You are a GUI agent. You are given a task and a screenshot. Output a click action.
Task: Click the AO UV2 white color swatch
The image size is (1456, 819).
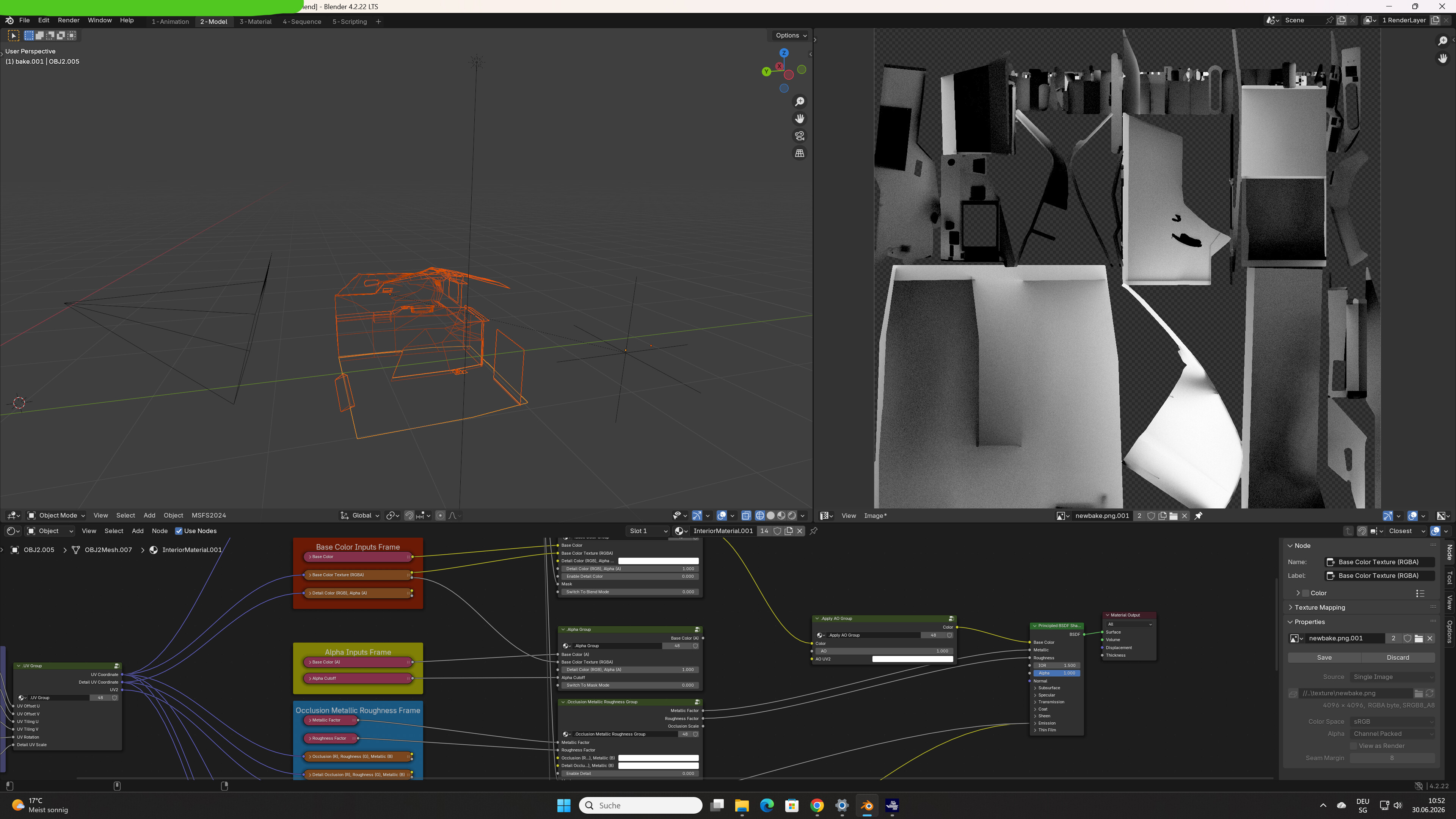tap(912, 659)
